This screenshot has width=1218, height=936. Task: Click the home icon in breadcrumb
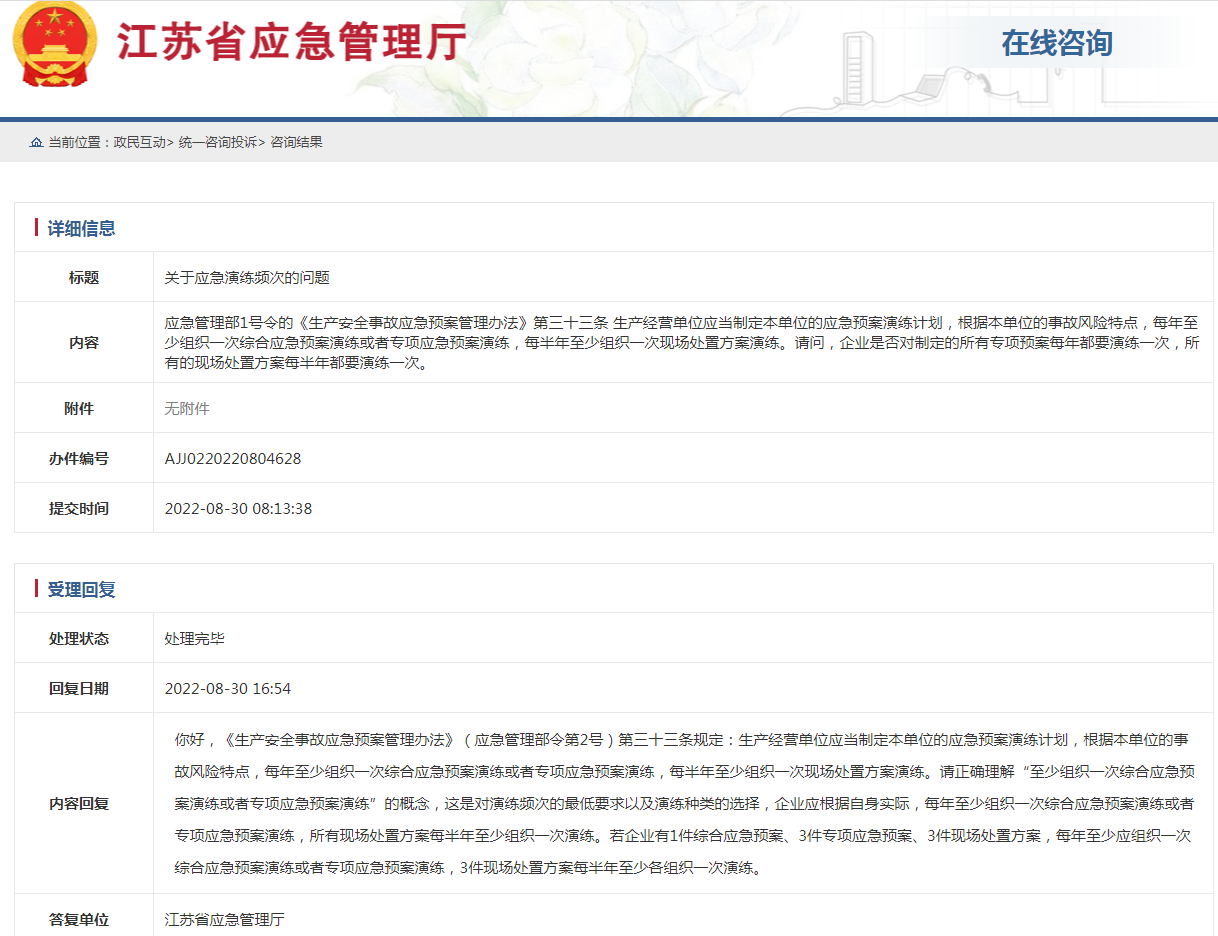click(x=36, y=142)
